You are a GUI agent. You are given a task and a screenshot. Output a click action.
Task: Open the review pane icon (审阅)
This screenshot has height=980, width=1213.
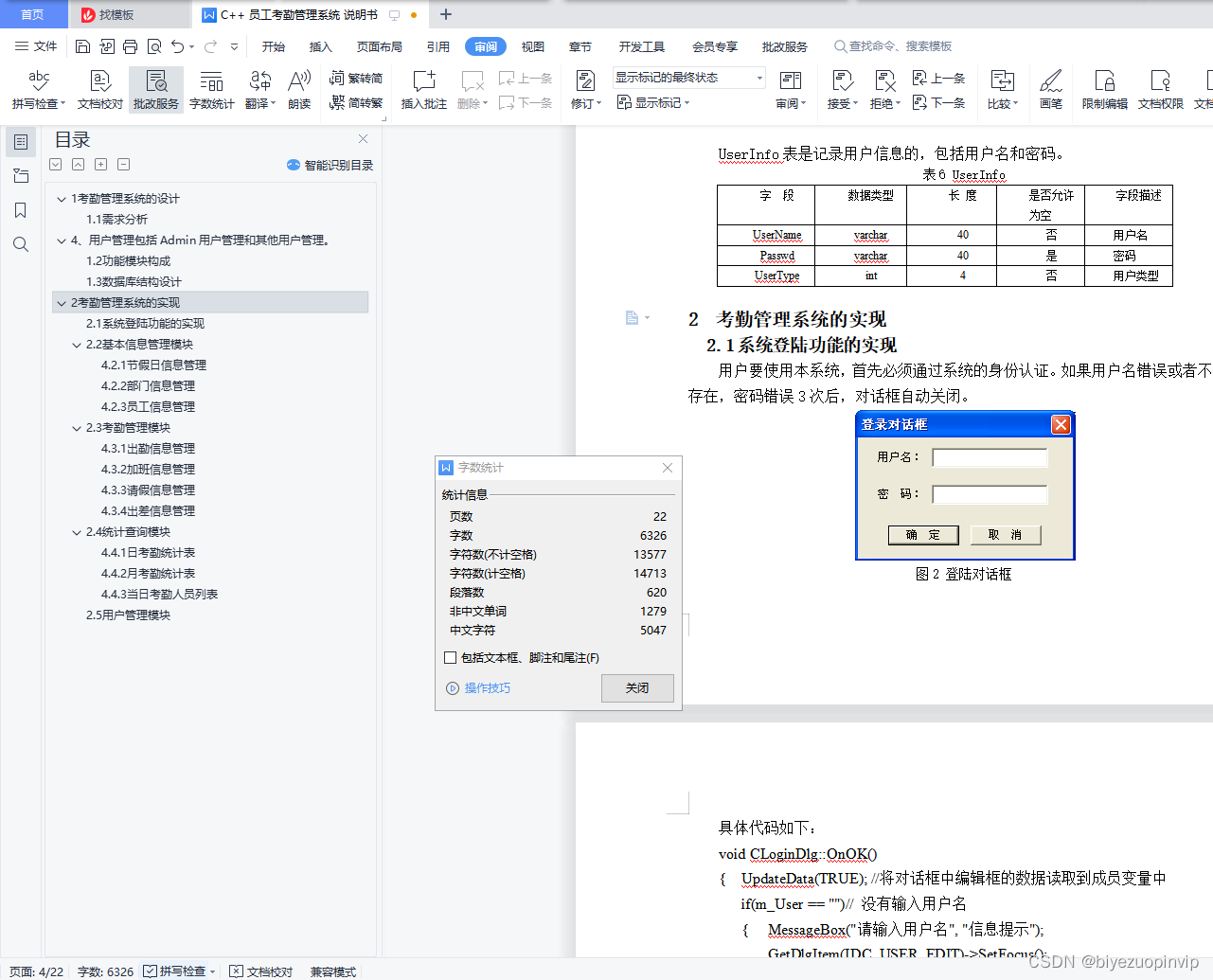click(x=791, y=81)
